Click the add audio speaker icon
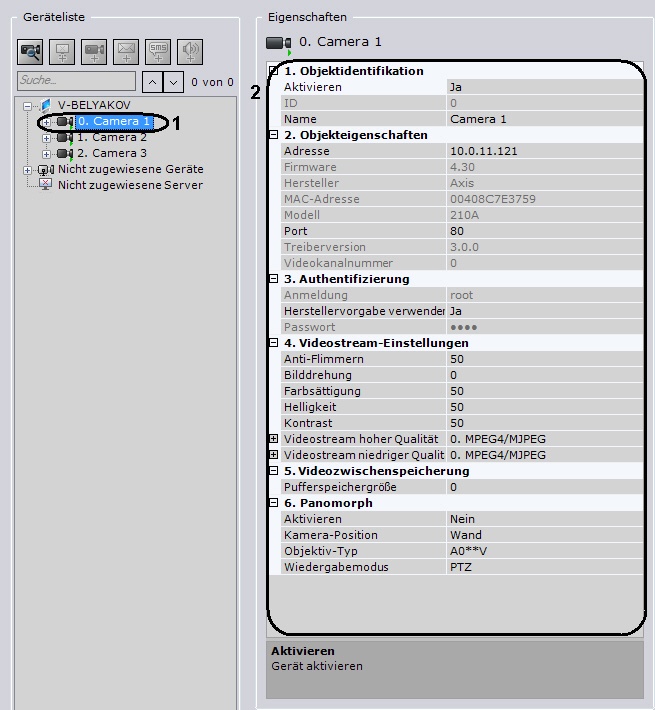 (190, 52)
